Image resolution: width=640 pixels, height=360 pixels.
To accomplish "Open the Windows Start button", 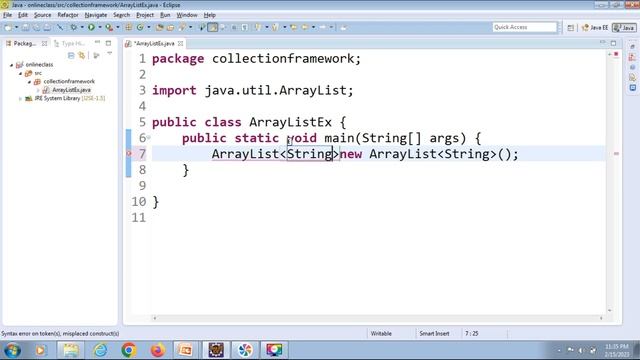I will coord(12,350).
